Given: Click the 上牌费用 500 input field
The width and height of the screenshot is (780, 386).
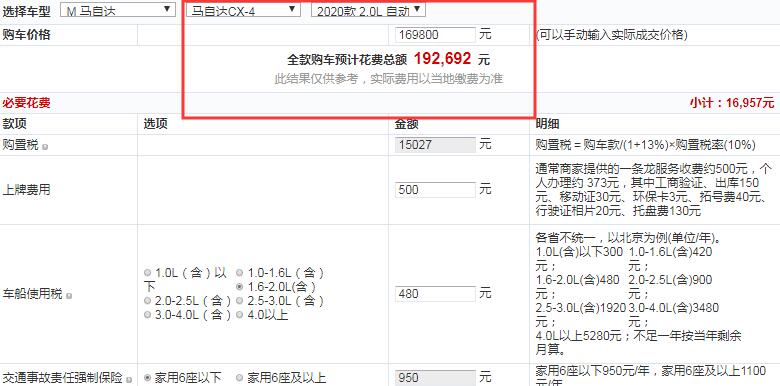Looking at the screenshot, I should 435,190.
